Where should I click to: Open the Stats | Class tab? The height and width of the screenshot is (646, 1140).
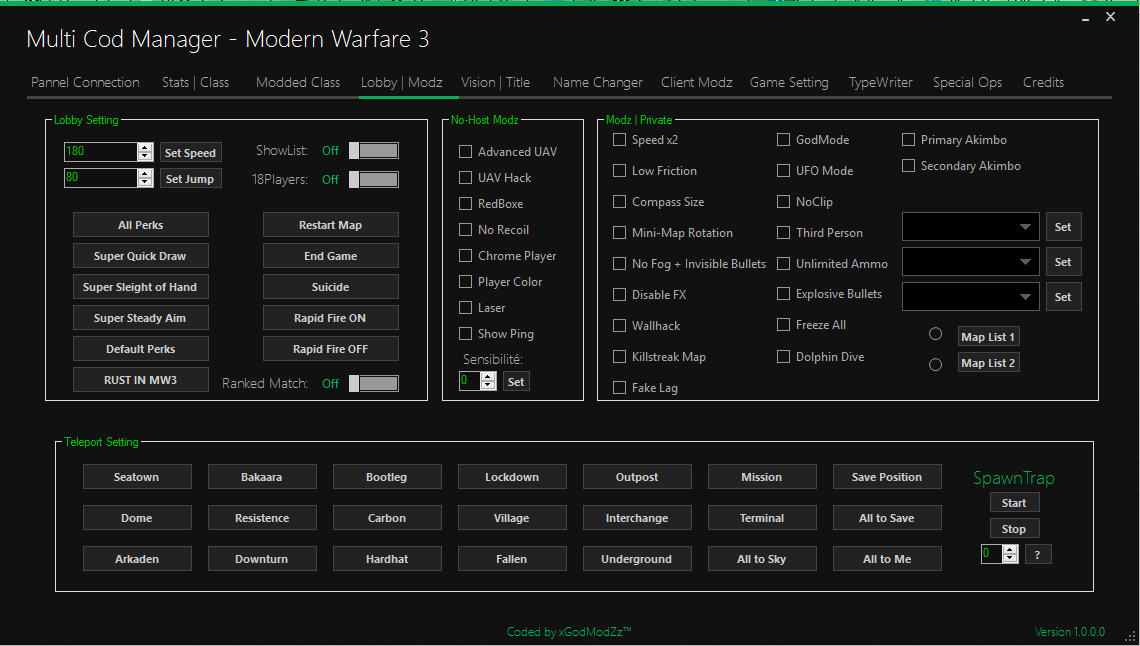click(x=196, y=82)
